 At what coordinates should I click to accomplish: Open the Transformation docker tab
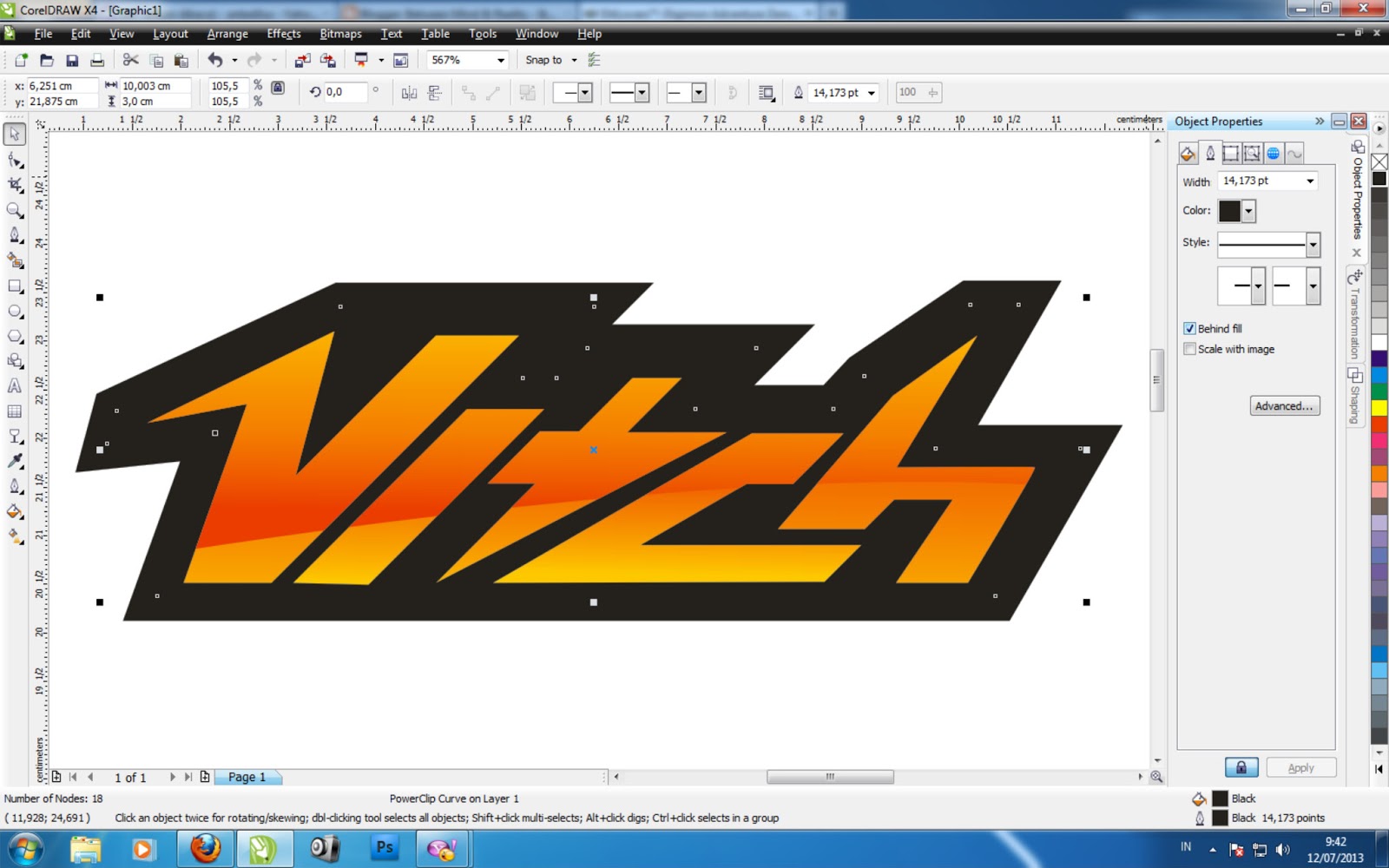point(1355,314)
